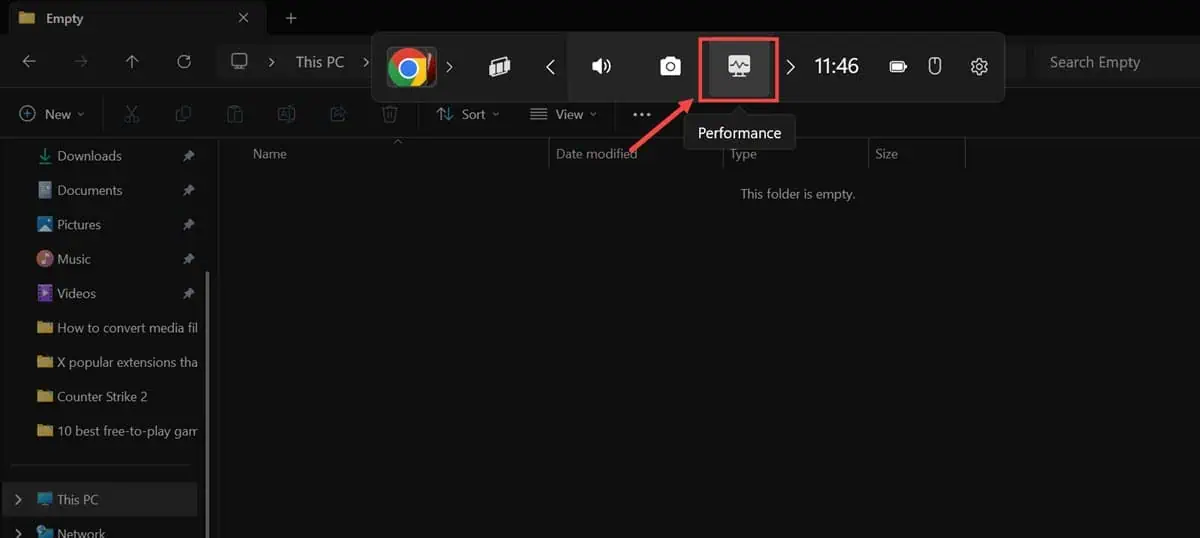Unpin Pictures using its pin icon
This screenshot has width=1200, height=538.
(188, 224)
